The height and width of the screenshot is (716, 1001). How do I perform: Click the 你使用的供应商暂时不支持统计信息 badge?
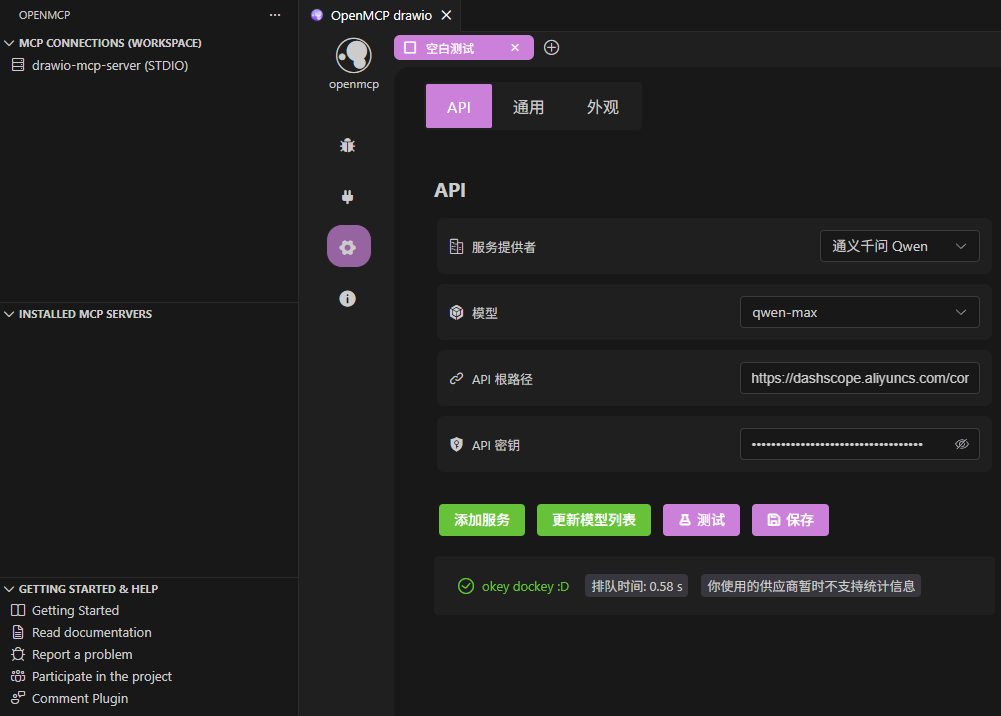click(x=811, y=586)
